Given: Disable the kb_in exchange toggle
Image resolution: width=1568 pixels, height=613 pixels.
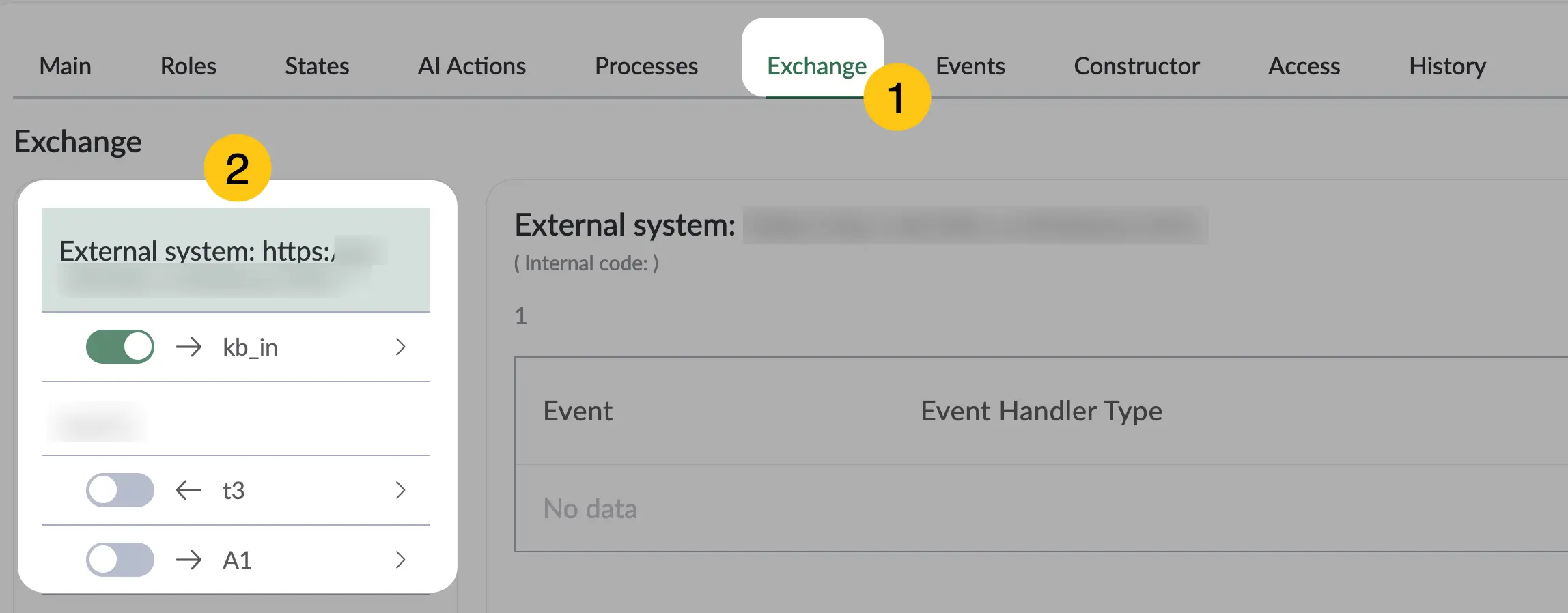Looking at the screenshot, I should (x=120, y=347).
